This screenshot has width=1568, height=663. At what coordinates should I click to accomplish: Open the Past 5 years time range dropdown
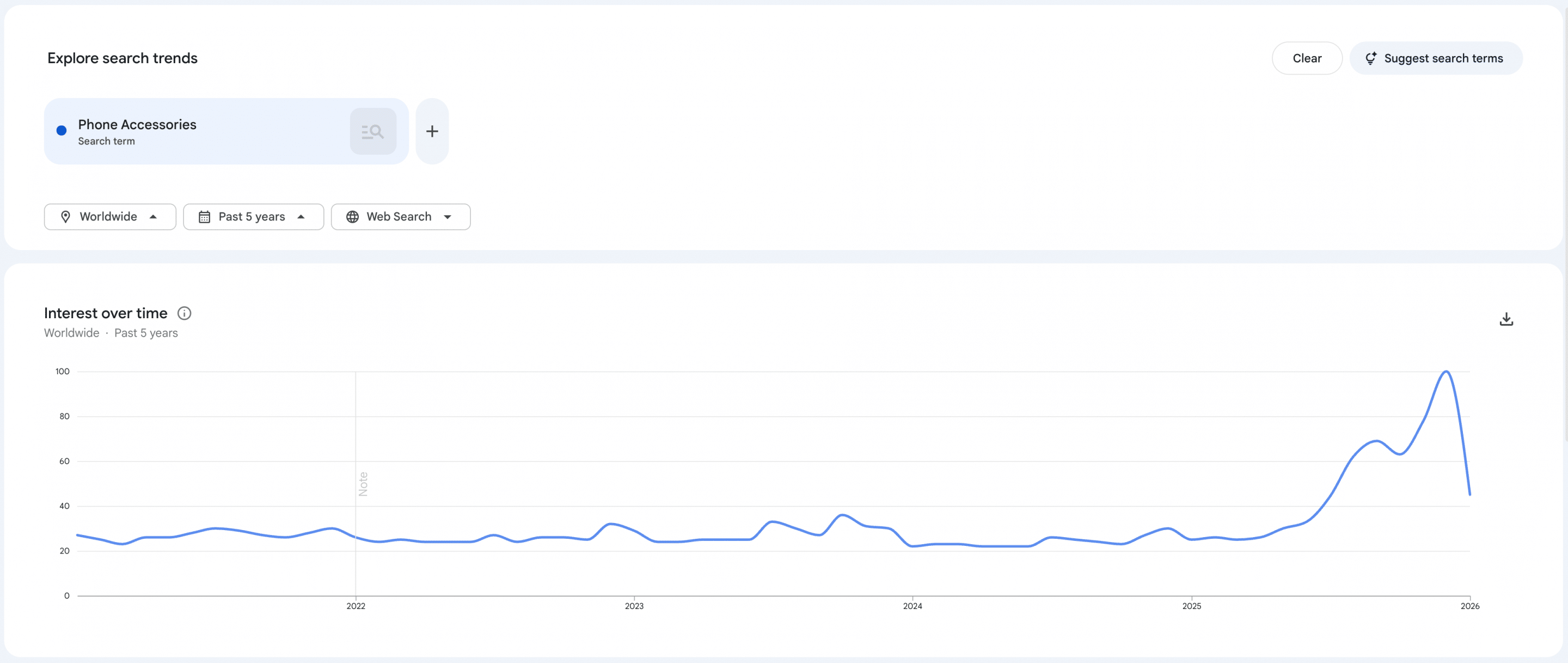click(x=253, y=217)
